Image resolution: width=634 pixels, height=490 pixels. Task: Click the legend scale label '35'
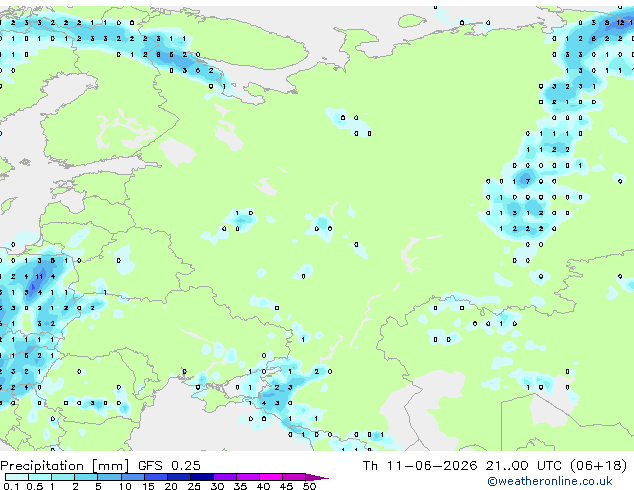(240, 486)
